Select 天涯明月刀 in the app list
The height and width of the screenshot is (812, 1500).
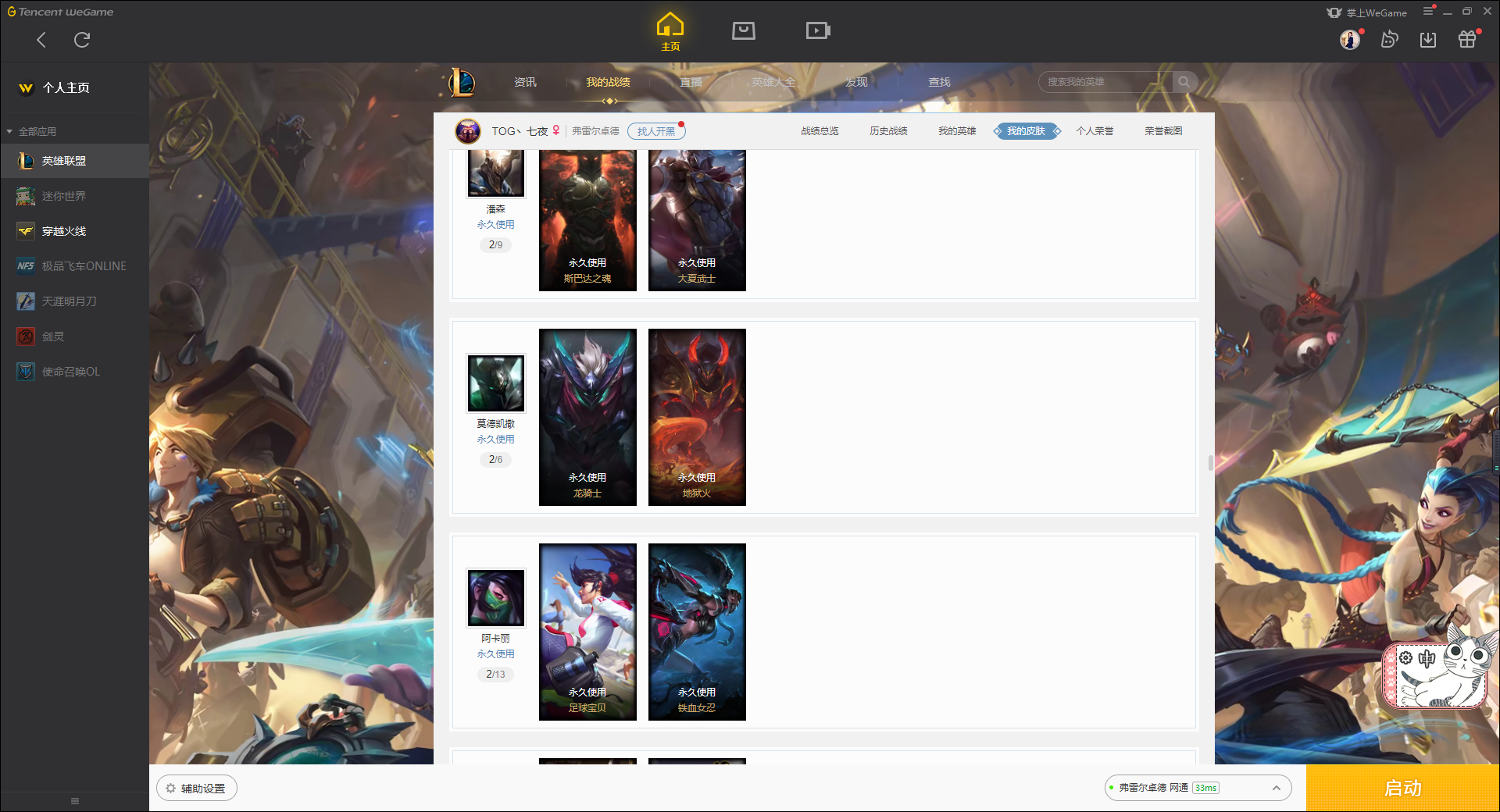click(x=74, y=301)
